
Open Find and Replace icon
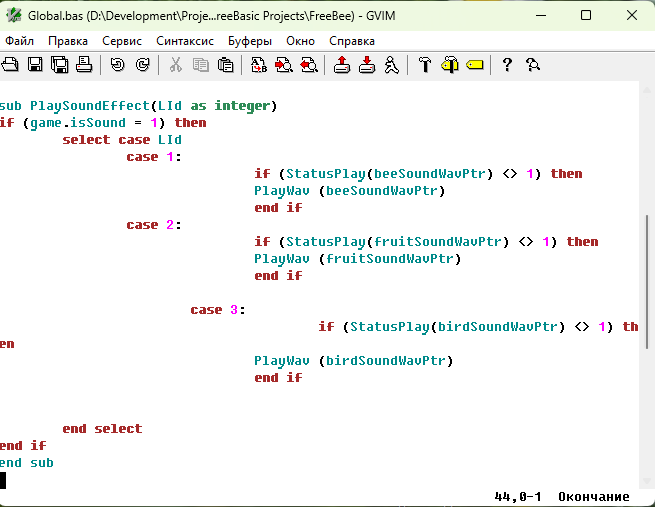[259, 65]
